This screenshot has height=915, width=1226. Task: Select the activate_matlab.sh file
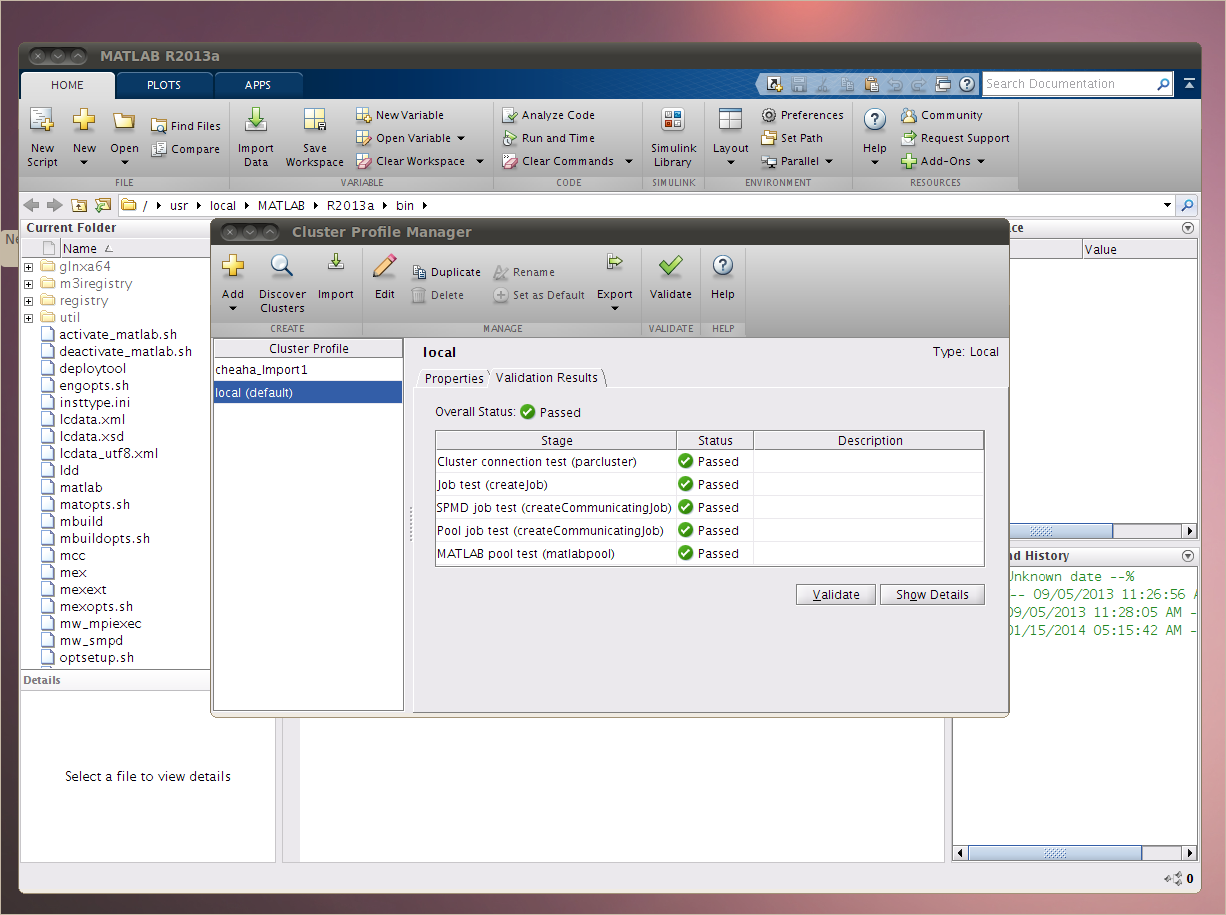point(118,335)
